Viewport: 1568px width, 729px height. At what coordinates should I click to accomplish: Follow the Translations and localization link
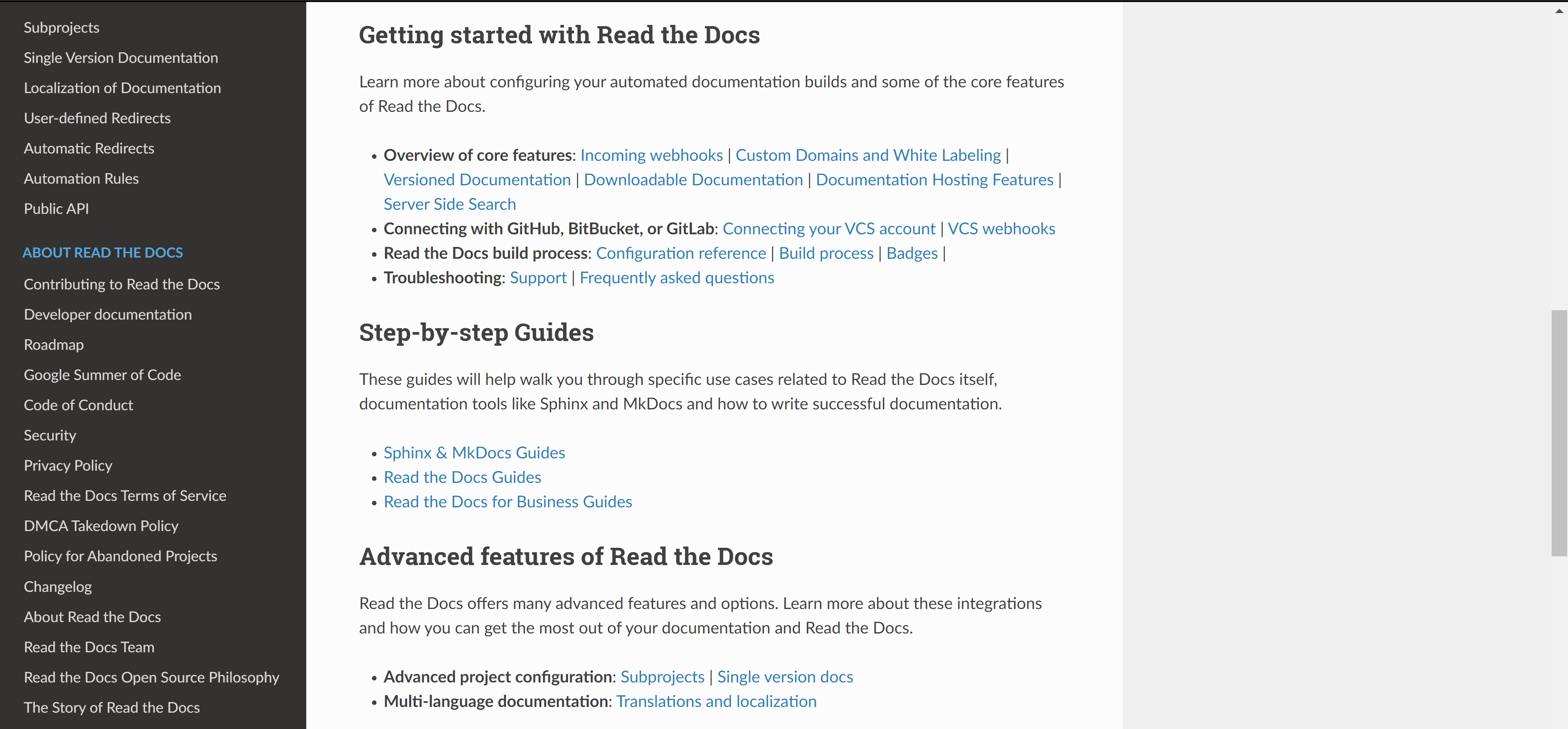[x=716, y=701]
